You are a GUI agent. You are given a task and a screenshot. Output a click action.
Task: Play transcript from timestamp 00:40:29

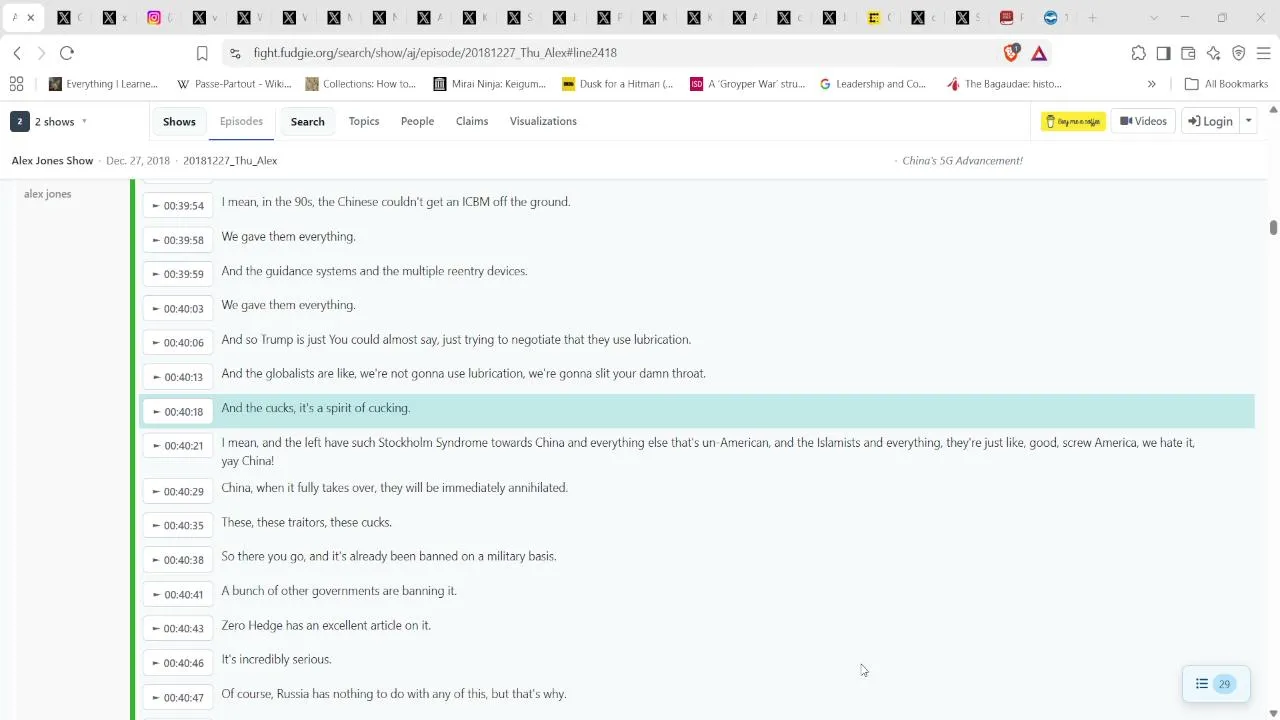coord(178,492)
